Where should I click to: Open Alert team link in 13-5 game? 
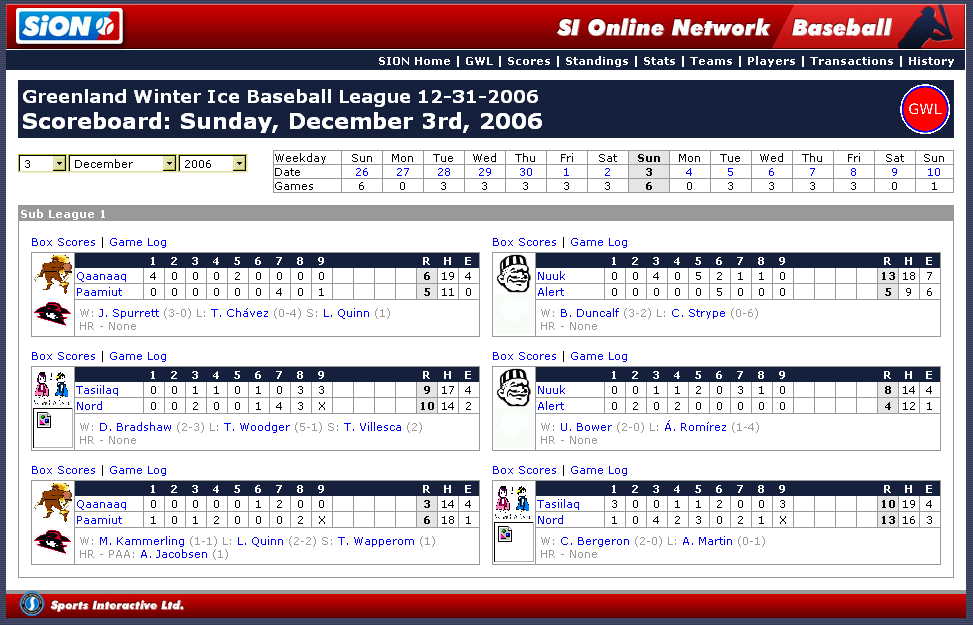[x=551, y=292]
